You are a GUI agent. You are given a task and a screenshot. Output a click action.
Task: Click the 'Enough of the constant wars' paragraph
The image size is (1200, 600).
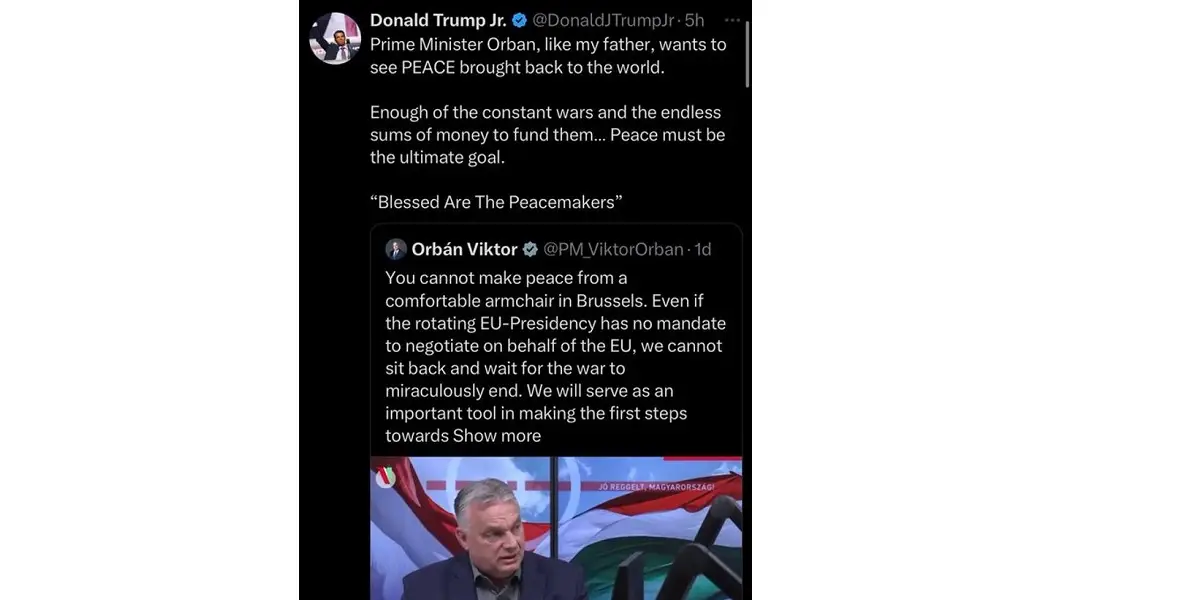tap(547, 134)
